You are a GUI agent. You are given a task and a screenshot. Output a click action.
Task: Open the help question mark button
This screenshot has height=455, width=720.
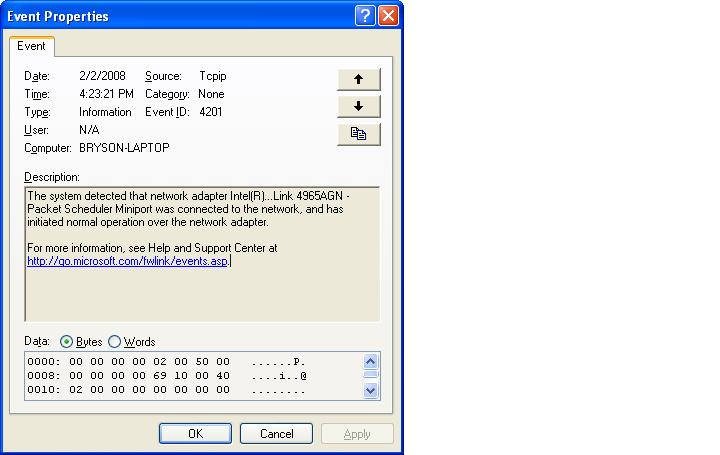365,16
